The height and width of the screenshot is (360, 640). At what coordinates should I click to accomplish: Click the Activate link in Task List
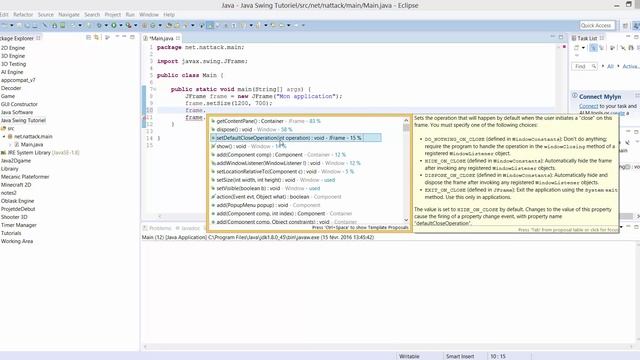(631, 66)
